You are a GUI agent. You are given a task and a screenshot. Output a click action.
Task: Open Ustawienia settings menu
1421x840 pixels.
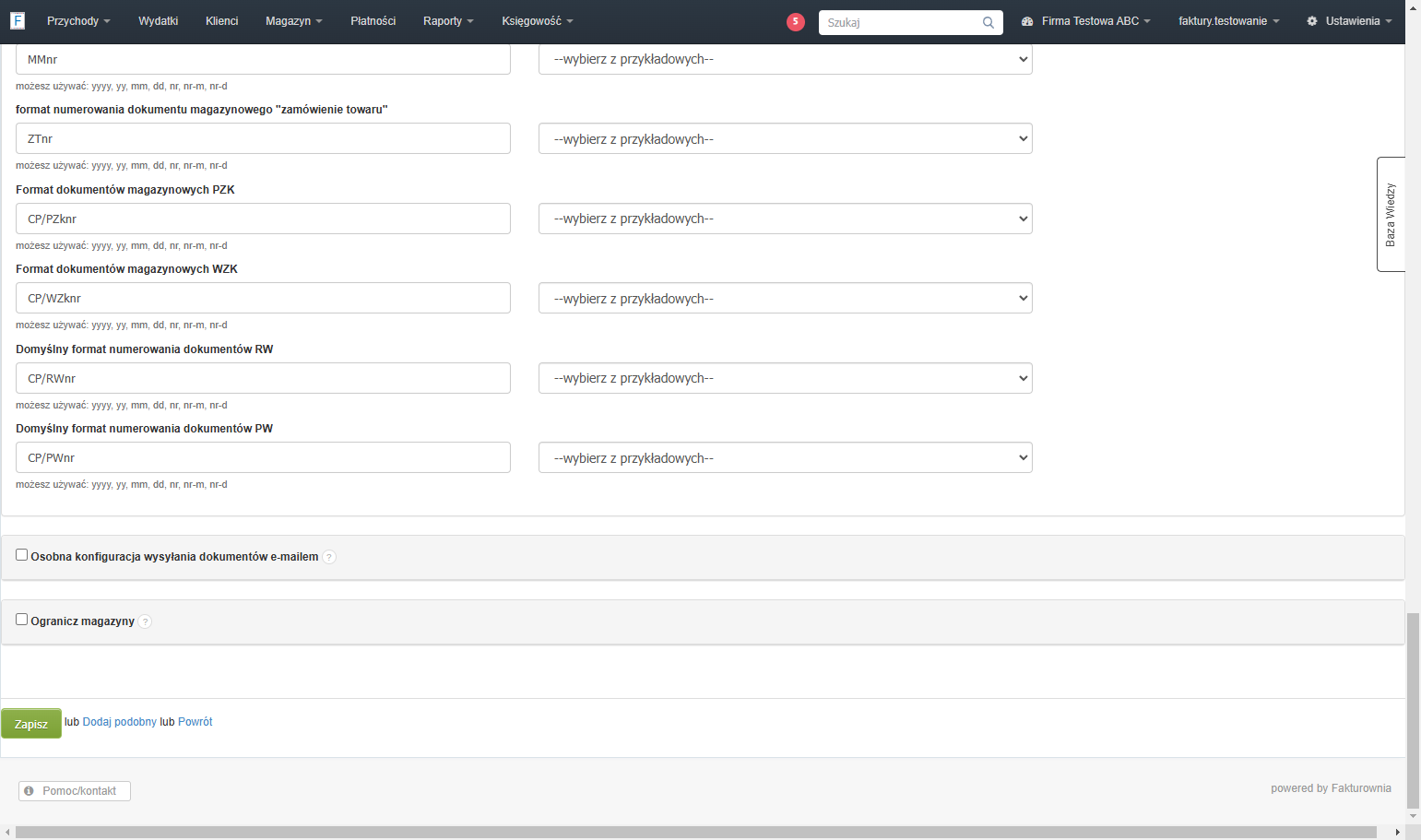[1349, 21]
